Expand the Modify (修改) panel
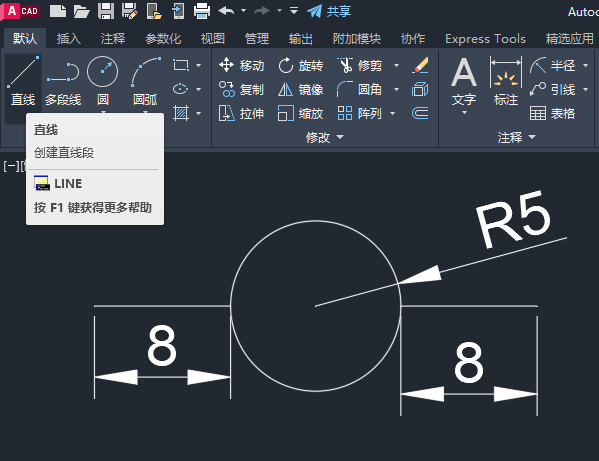The width and height of the screenshot is (599, 461). tap(325, 137)
